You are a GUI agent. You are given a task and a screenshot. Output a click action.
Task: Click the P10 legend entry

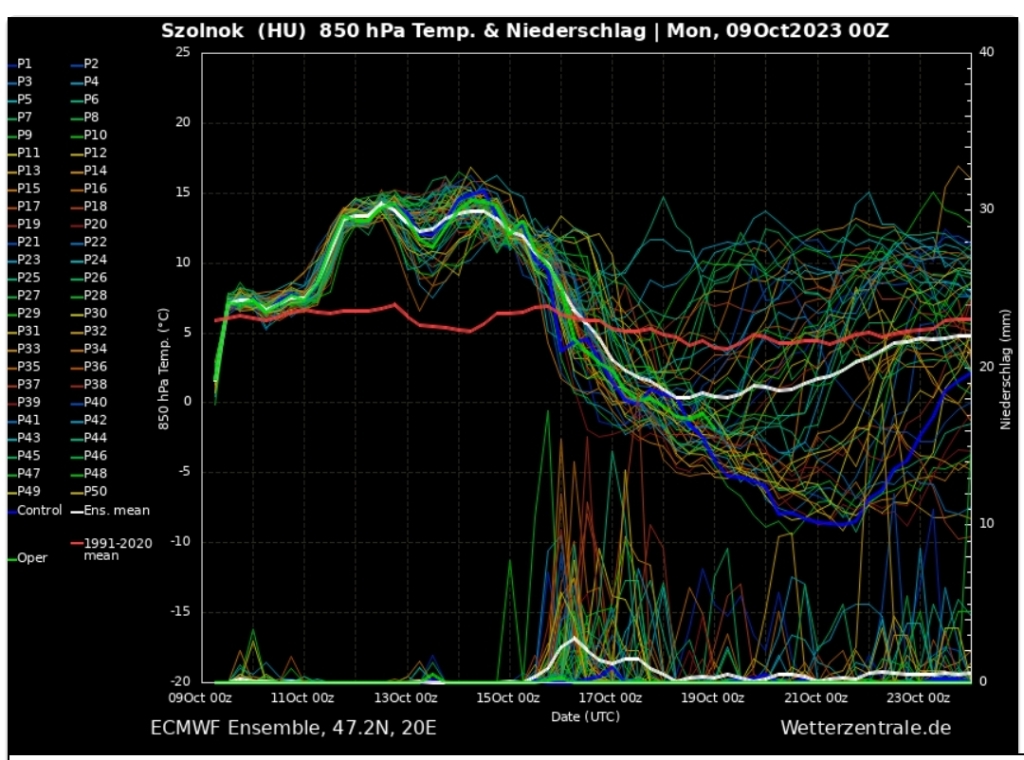95,135
